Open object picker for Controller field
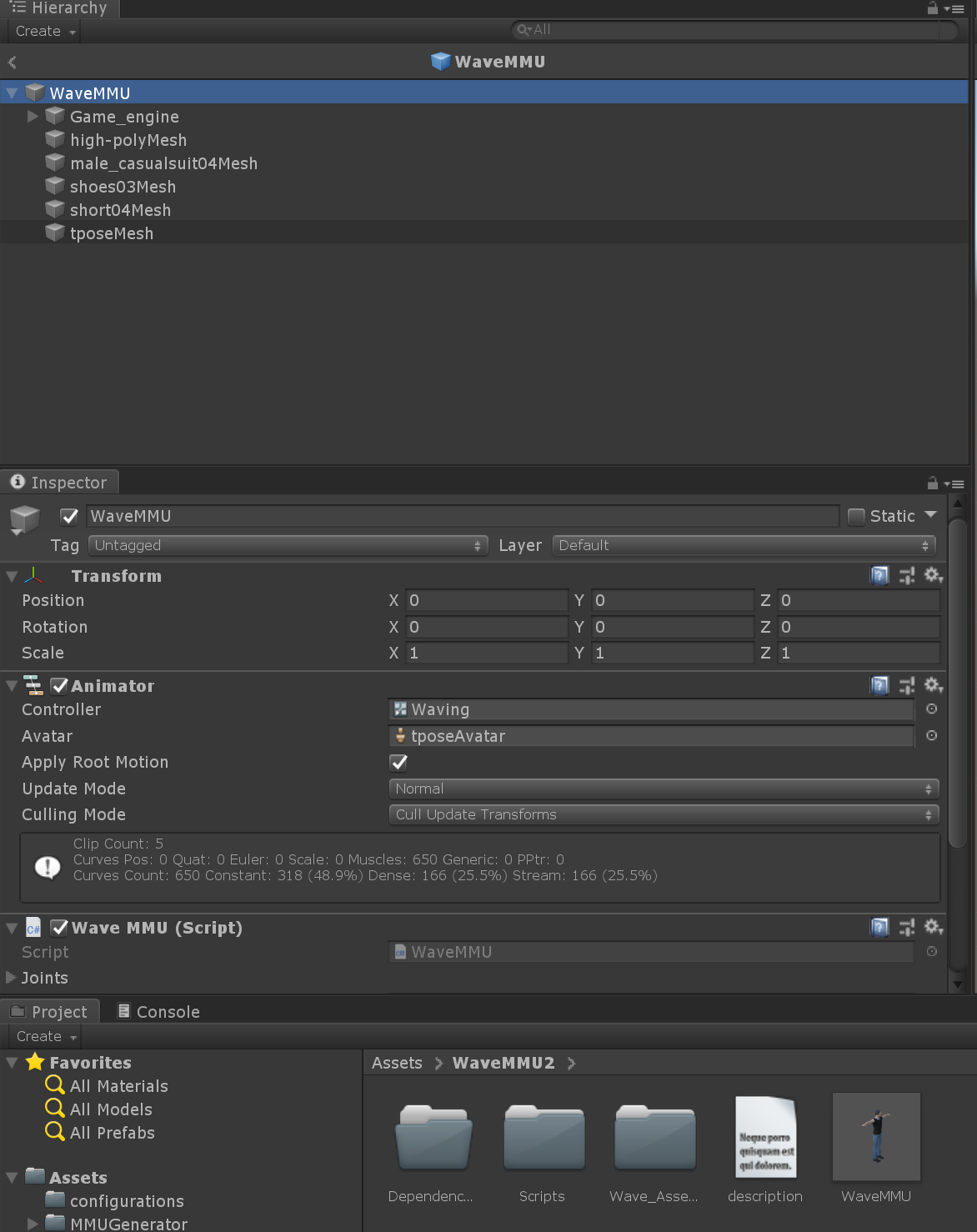The image size is (977, 1232). (932, 709)
